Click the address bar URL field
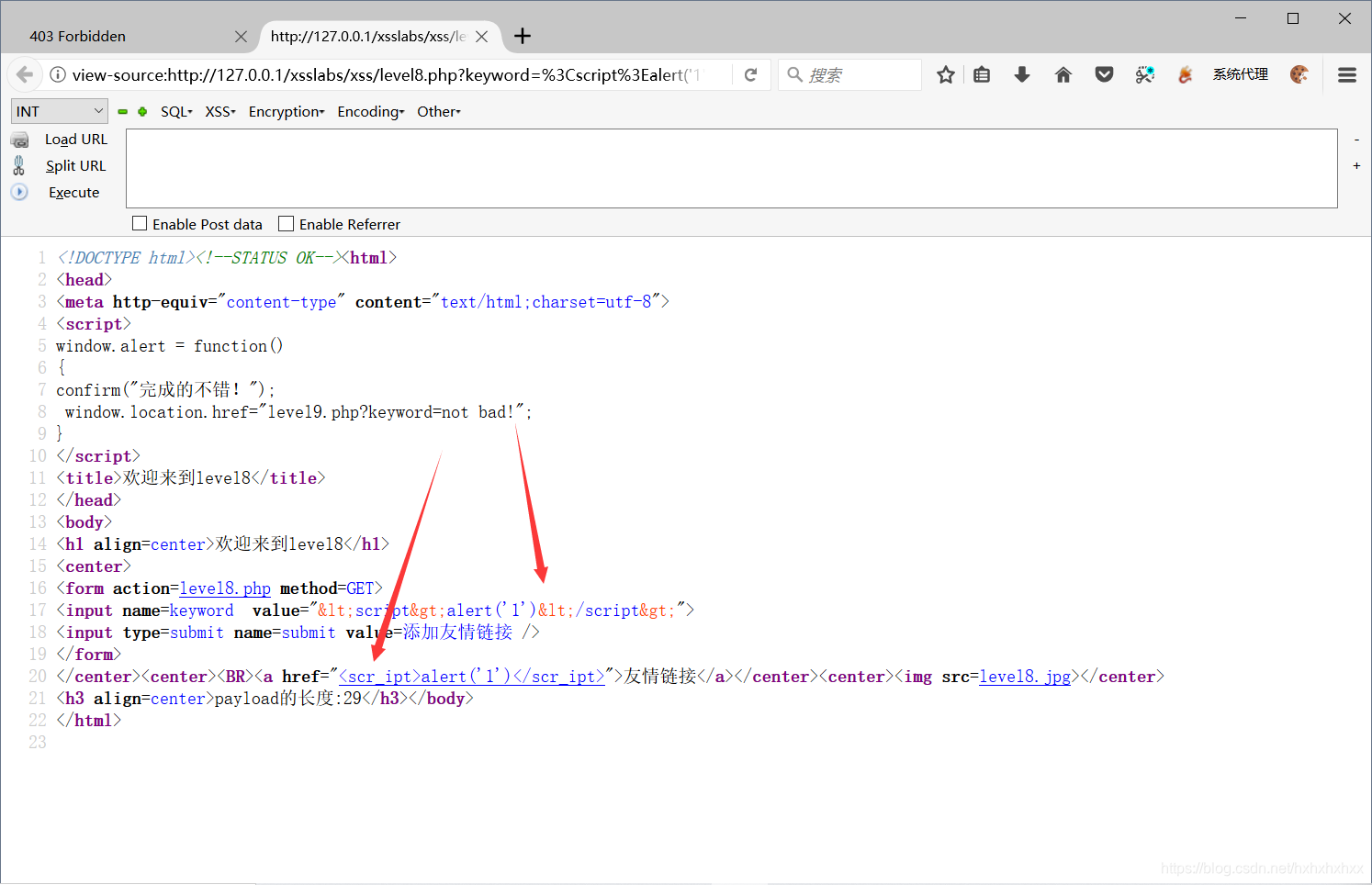 pyautogui.click(x=386, y=75)
